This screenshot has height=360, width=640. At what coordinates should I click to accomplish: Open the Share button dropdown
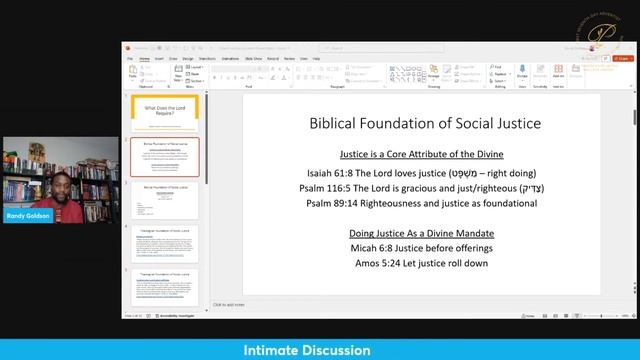631,59
